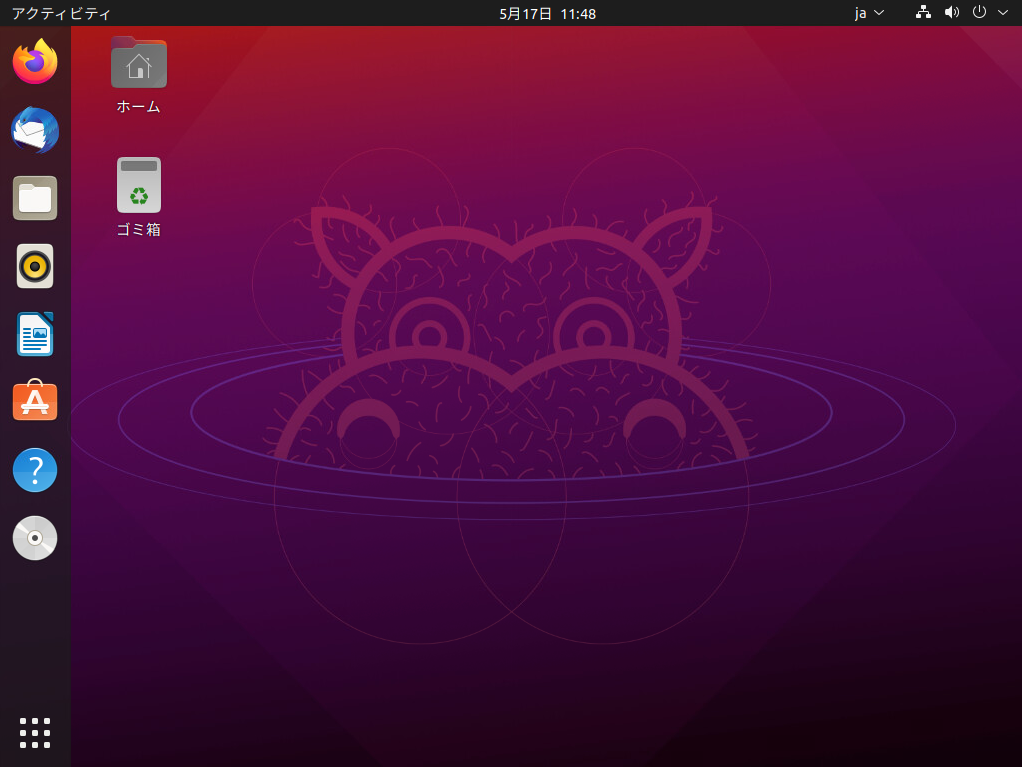The width and height of the screenshot is (1022, 767).
Task: Click the wired network status icon
Action: [923, 12]
